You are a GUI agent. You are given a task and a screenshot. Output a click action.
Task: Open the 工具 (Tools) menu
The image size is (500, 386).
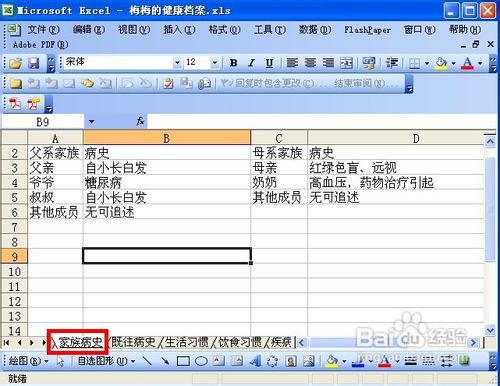(x=270, y=30)
